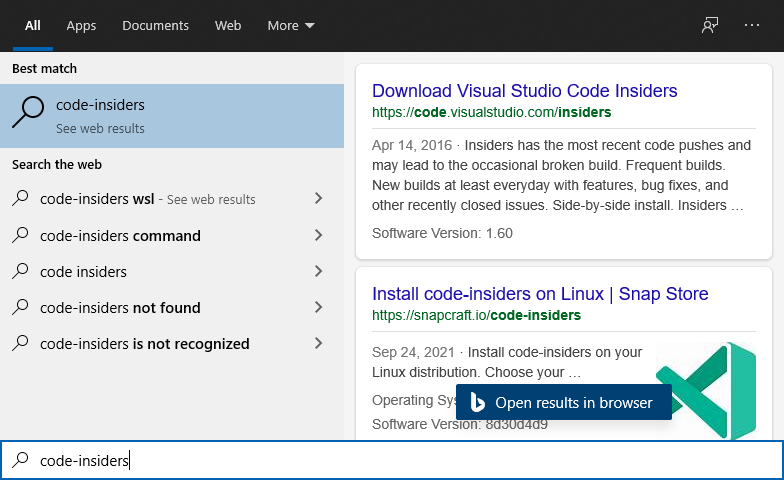The height and width of the screenshot is (480, 784).
Task: Click the feedback person icon
Action: coord(710,25)
